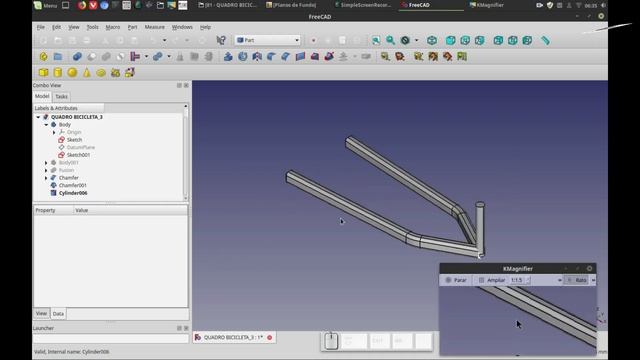Image resolution: width=640 pixels, height=360 pixels.
Task: Expand the Chamfer tree node
Action: [x=46, y=178]
